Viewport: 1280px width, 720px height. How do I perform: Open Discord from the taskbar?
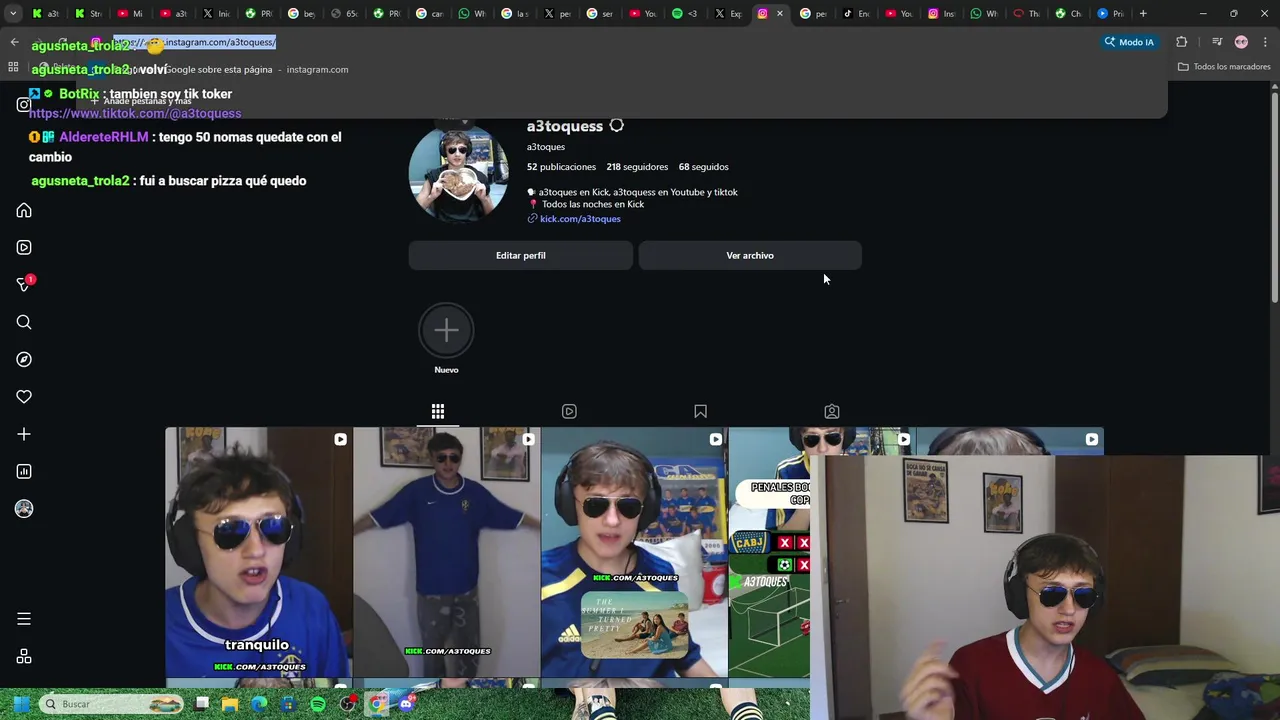(x=406, y=704)
